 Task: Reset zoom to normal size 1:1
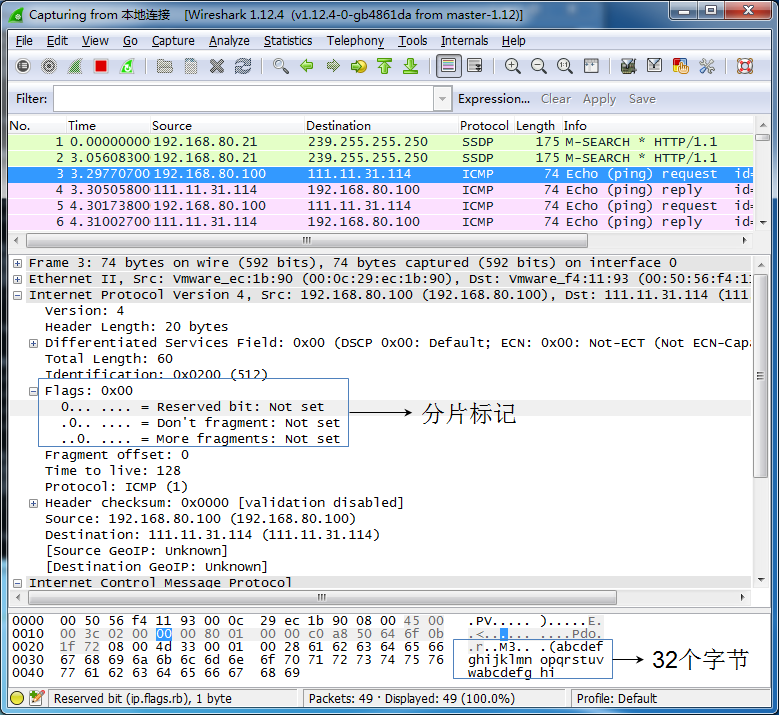(x=564, y=66)
